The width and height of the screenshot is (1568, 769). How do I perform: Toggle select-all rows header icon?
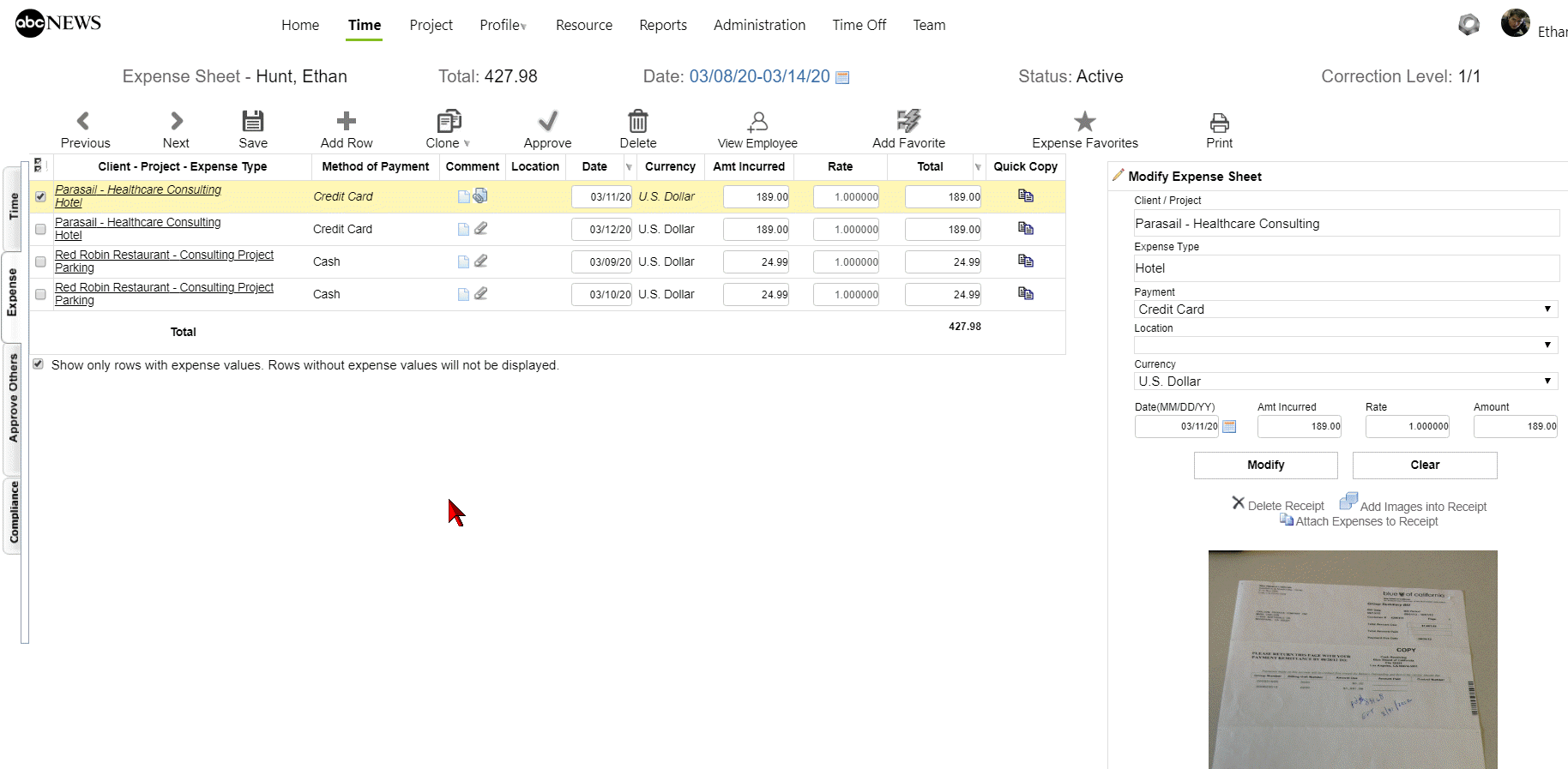point(39,165)
